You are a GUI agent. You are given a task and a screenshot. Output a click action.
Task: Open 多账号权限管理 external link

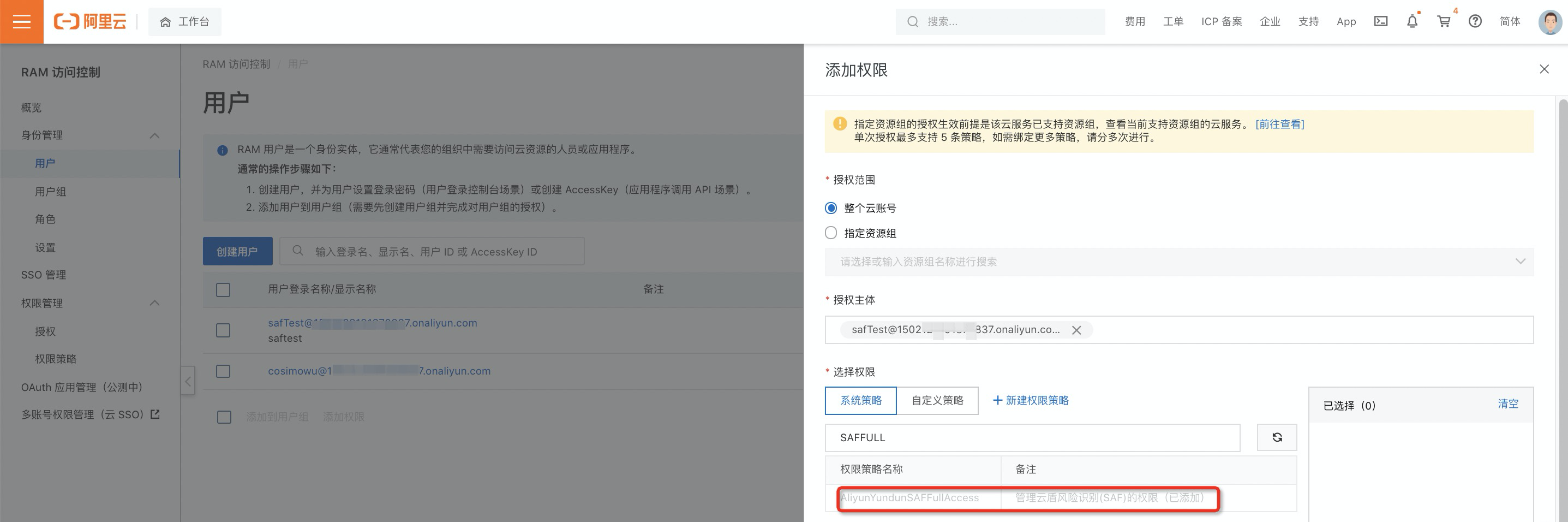click(90, 415)
